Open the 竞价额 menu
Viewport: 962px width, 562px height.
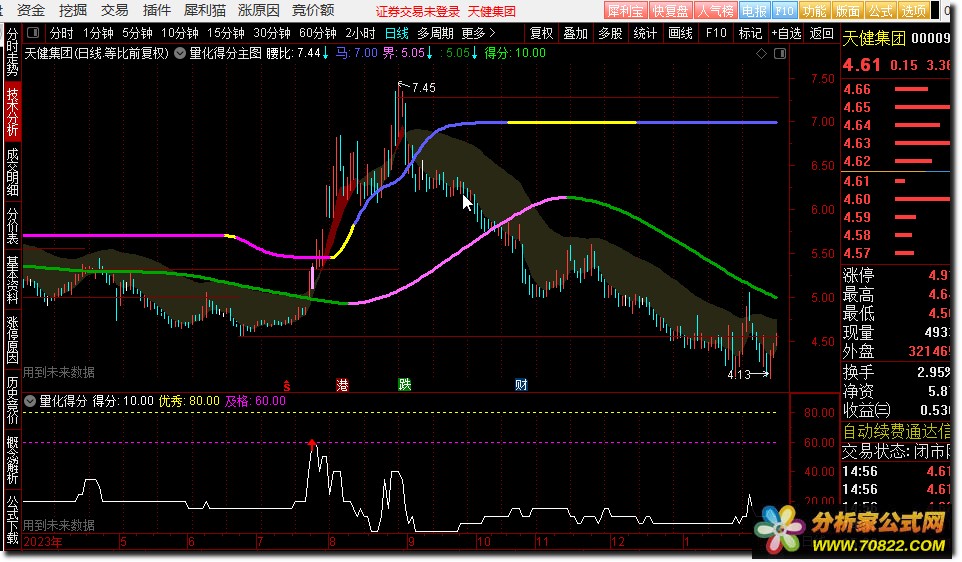[x=313, y=10]
